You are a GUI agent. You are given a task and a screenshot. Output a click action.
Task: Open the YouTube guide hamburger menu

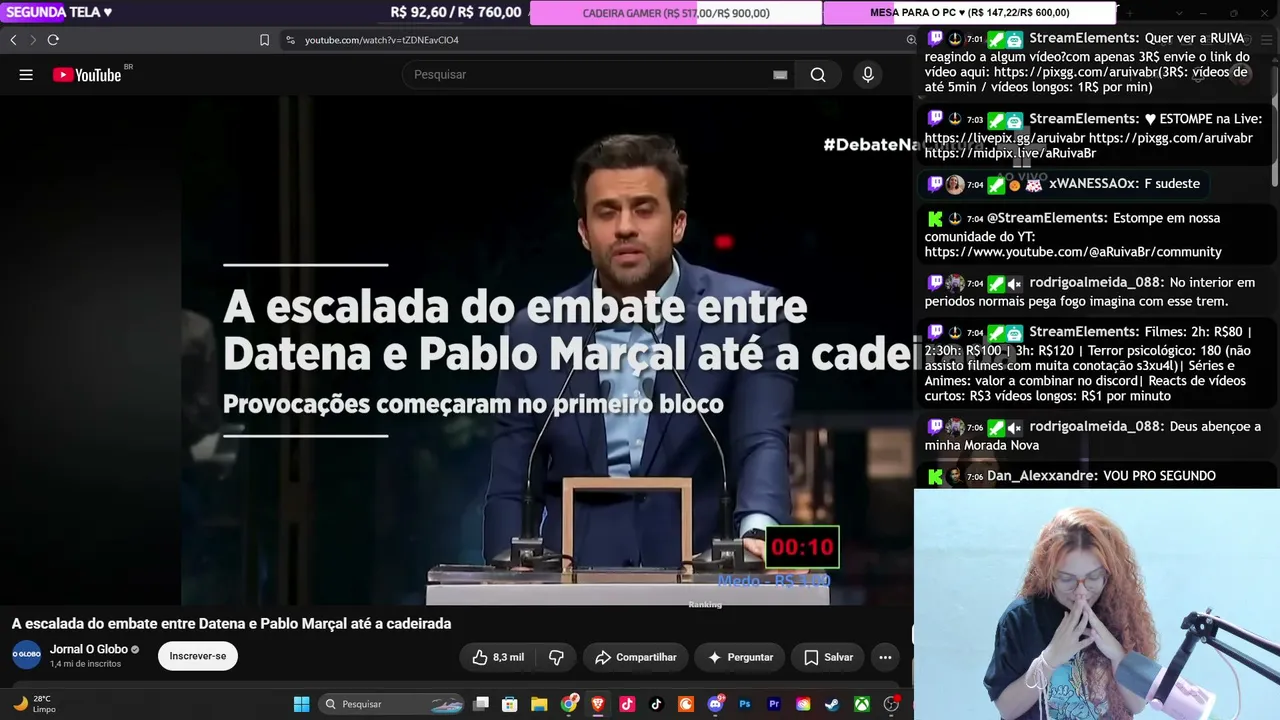(26, 75)
